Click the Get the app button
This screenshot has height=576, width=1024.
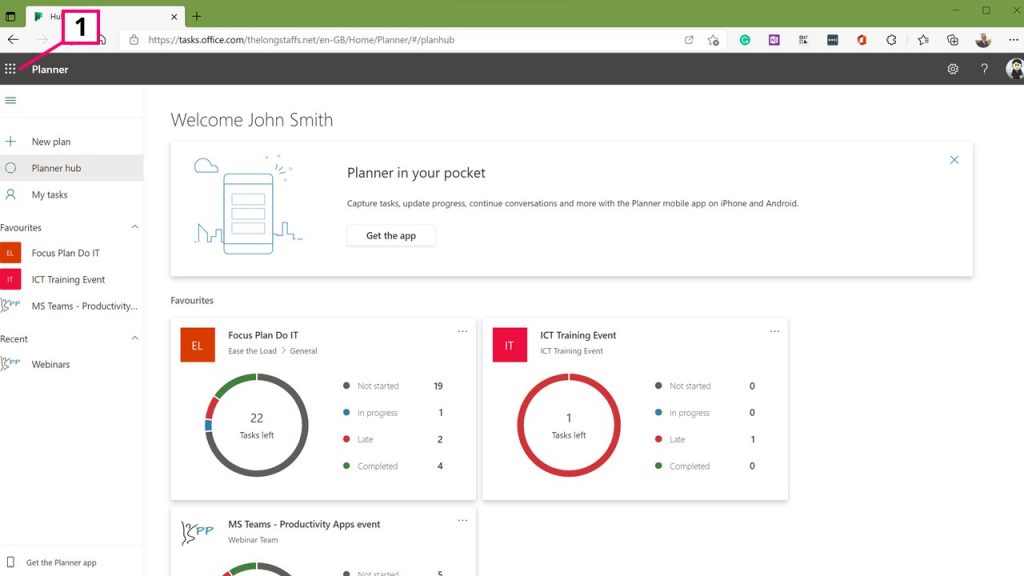pos(390,235)
